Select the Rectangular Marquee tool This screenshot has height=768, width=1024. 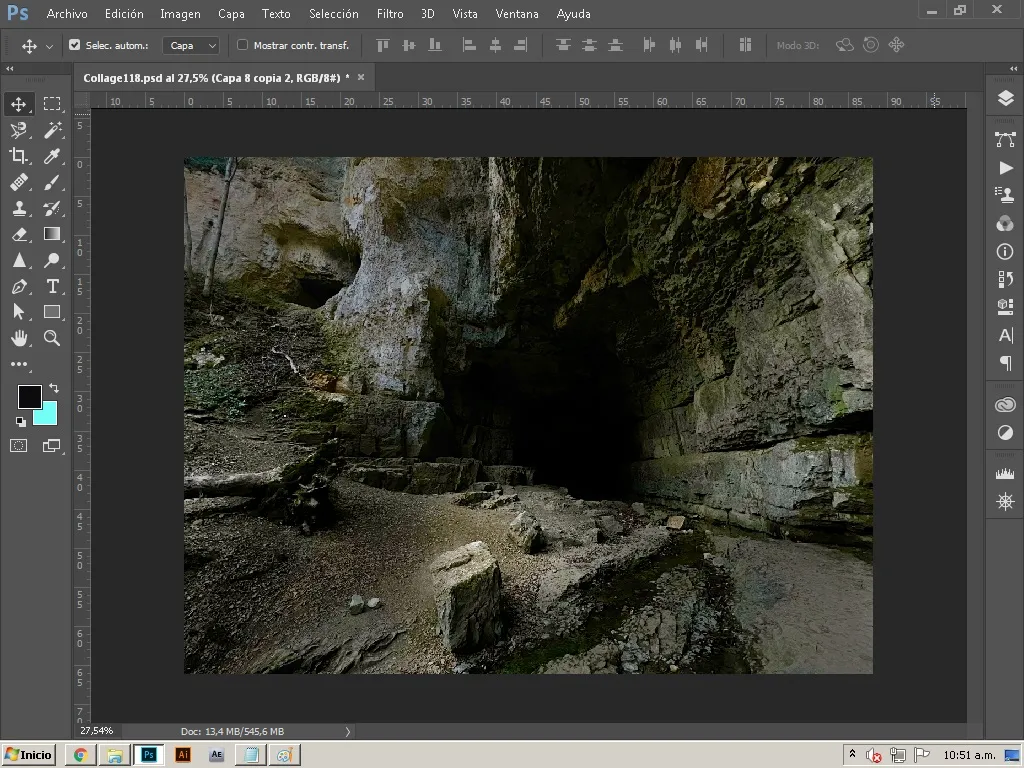tap(52, 104)
